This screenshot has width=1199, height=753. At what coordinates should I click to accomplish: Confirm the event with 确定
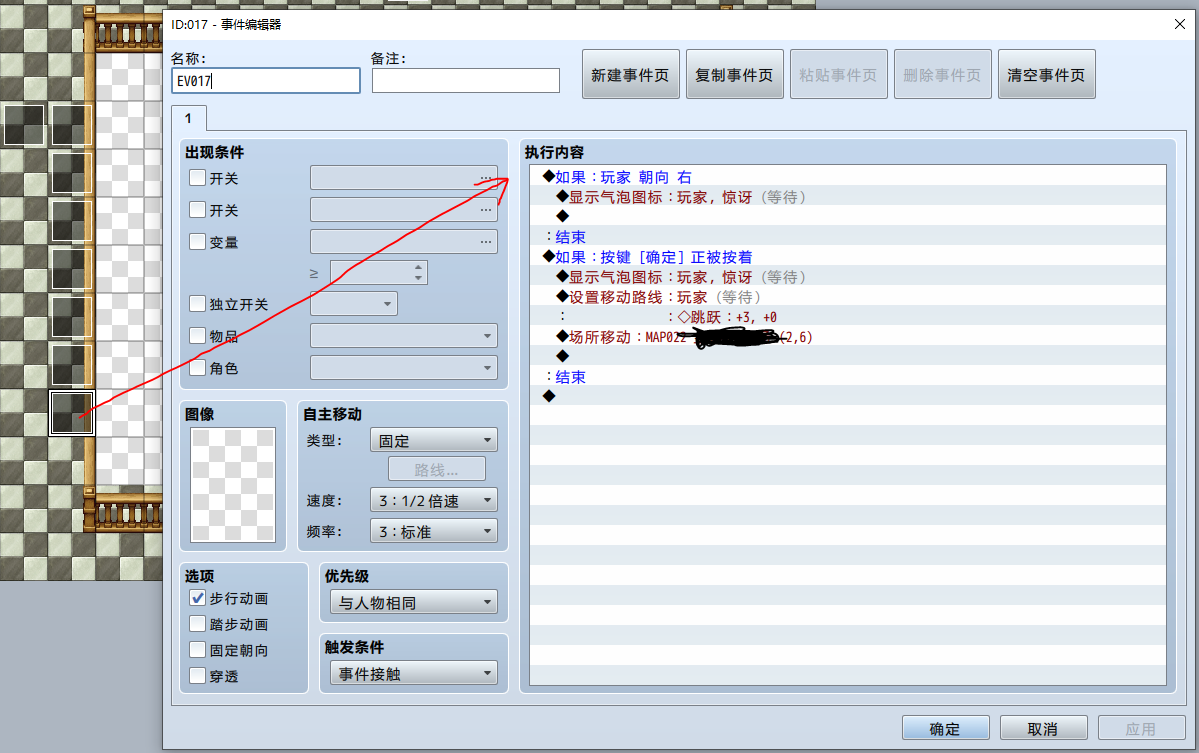(x=946, y=729)
